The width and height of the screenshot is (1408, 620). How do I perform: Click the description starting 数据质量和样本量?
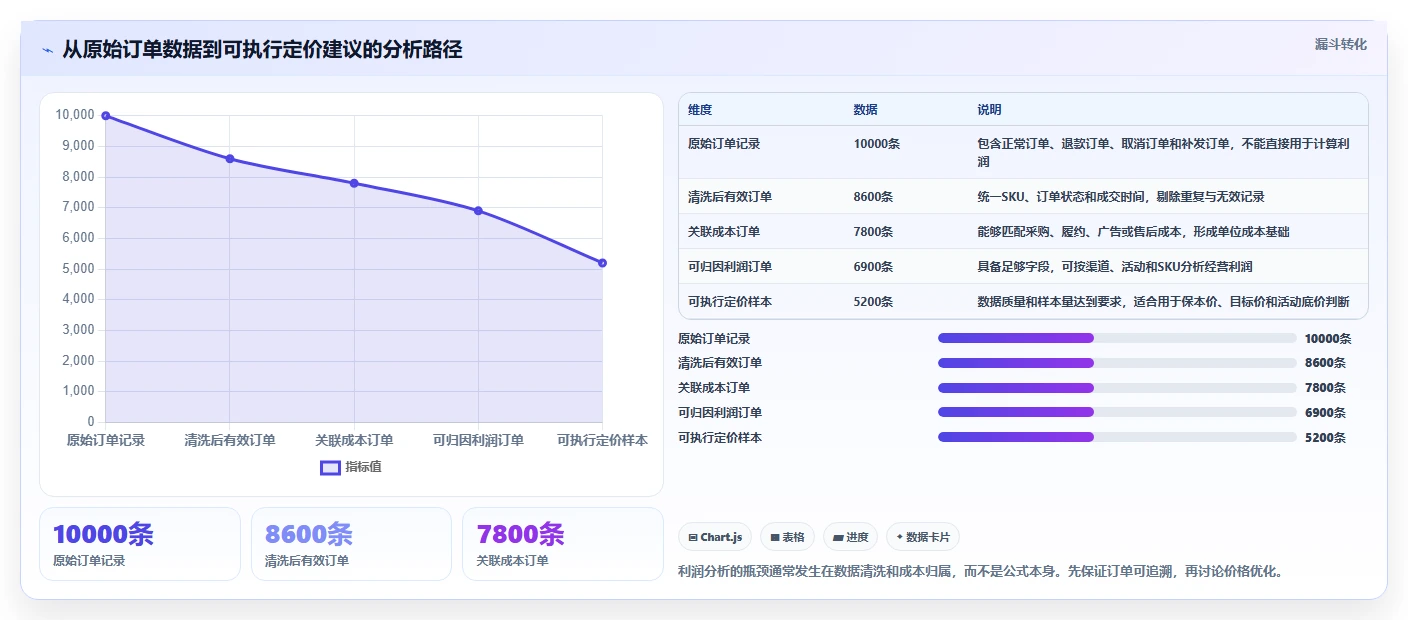coord(1163,302)
